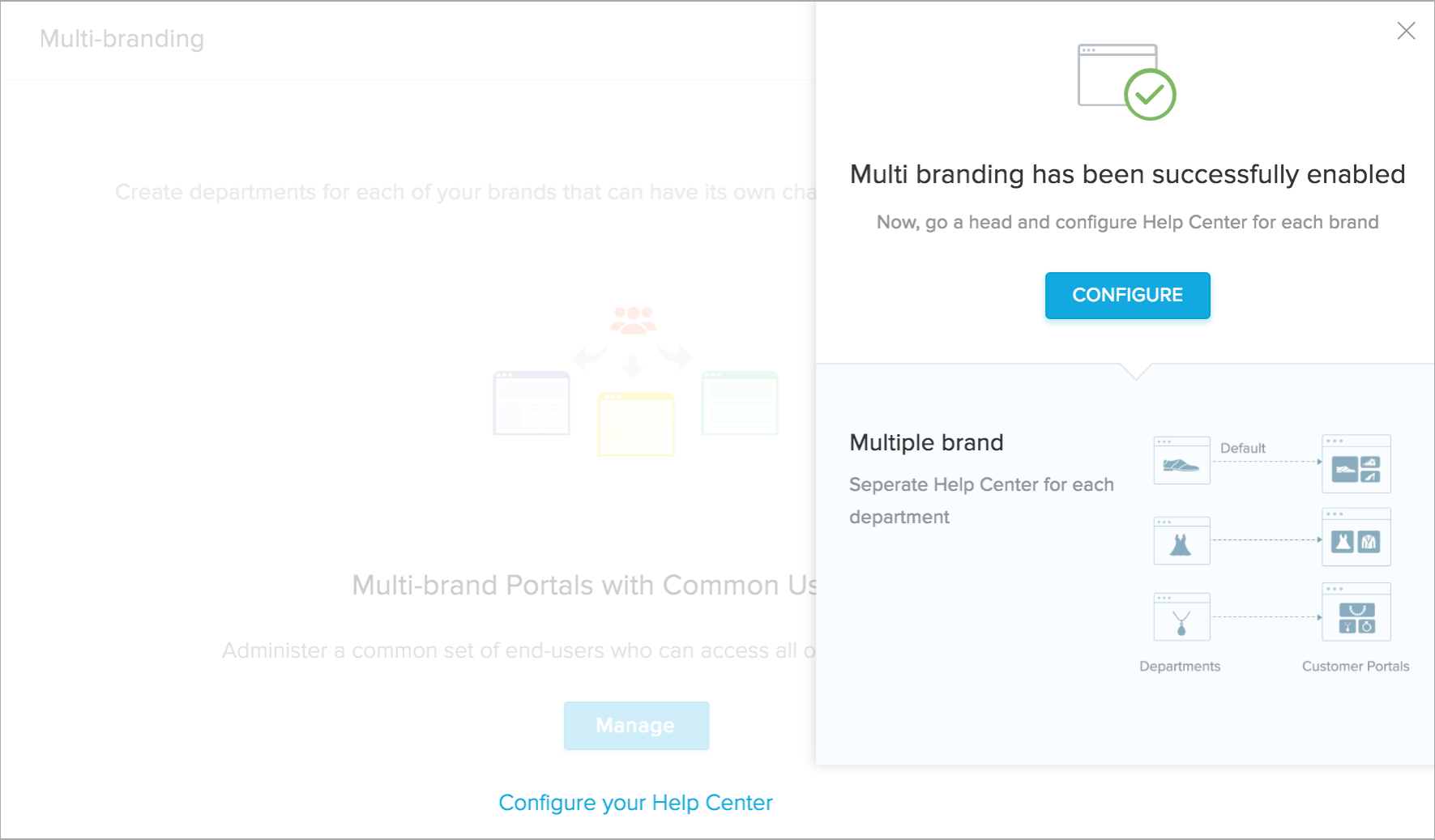This screenshot has height=840, width=1435.
Task: Open the Configure your Help Center link
Action: click(635, 803)
